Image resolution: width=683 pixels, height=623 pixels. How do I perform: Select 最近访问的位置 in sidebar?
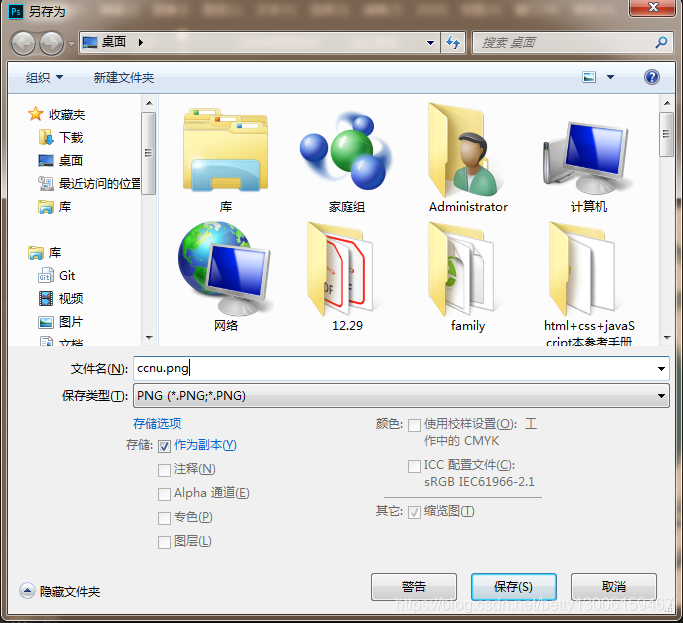coord(90,183)
